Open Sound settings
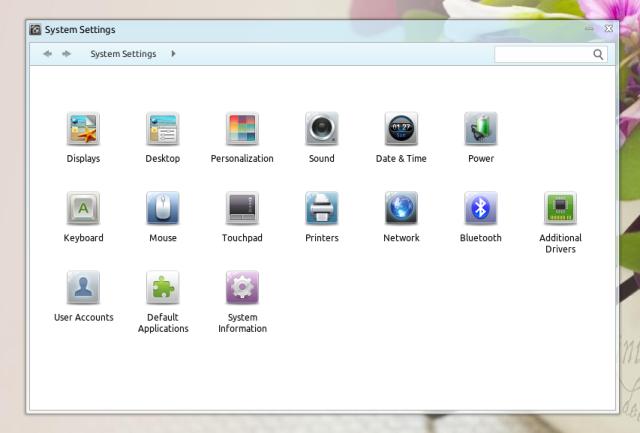This screenshot has height=433, width=640. 321,129
